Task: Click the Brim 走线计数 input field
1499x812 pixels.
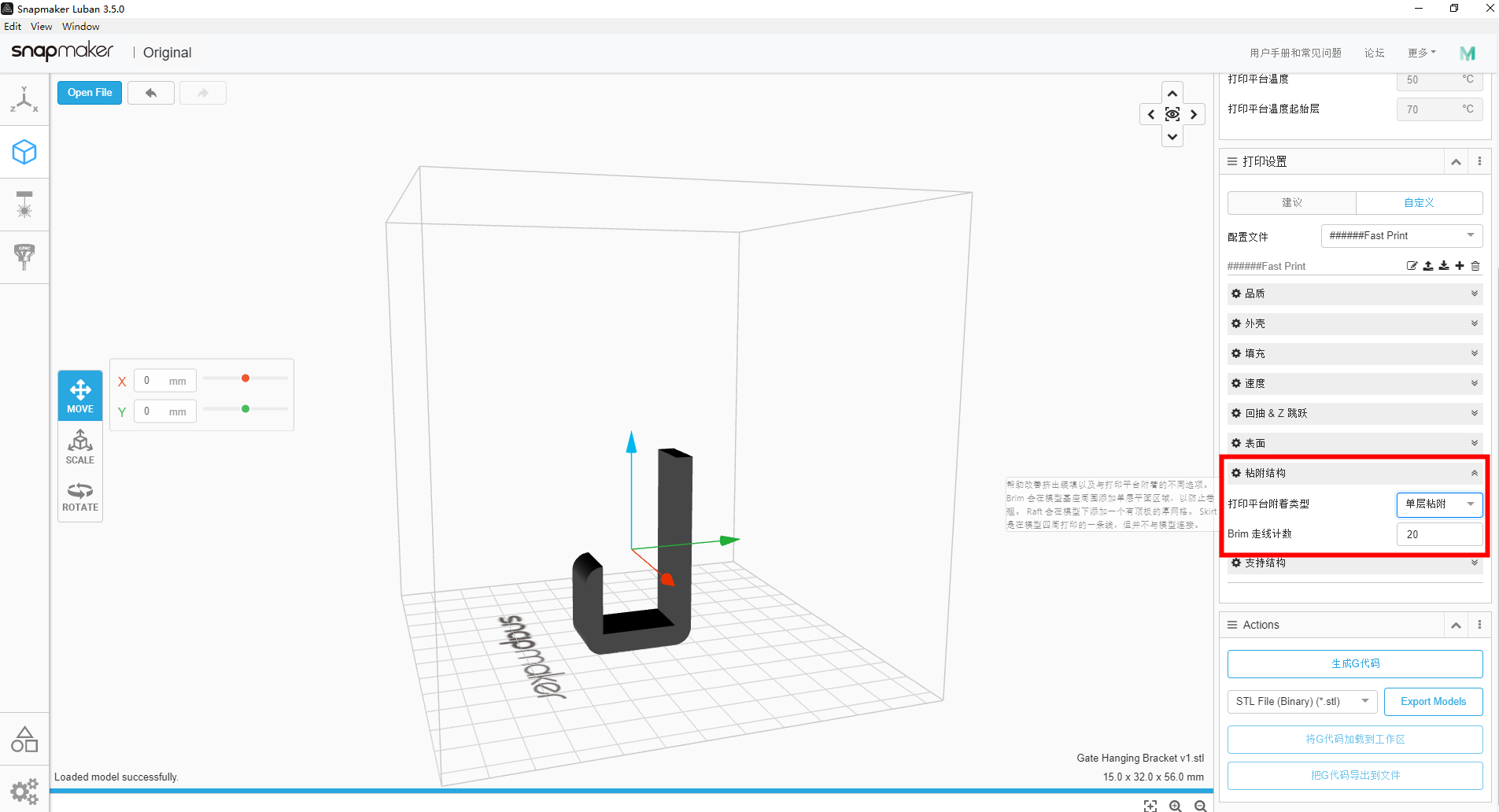Action: (1440, 534)
